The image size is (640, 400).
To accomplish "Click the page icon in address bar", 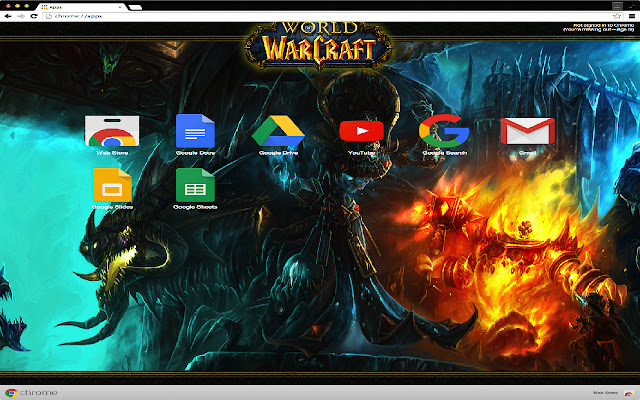I will click(49, 16).
